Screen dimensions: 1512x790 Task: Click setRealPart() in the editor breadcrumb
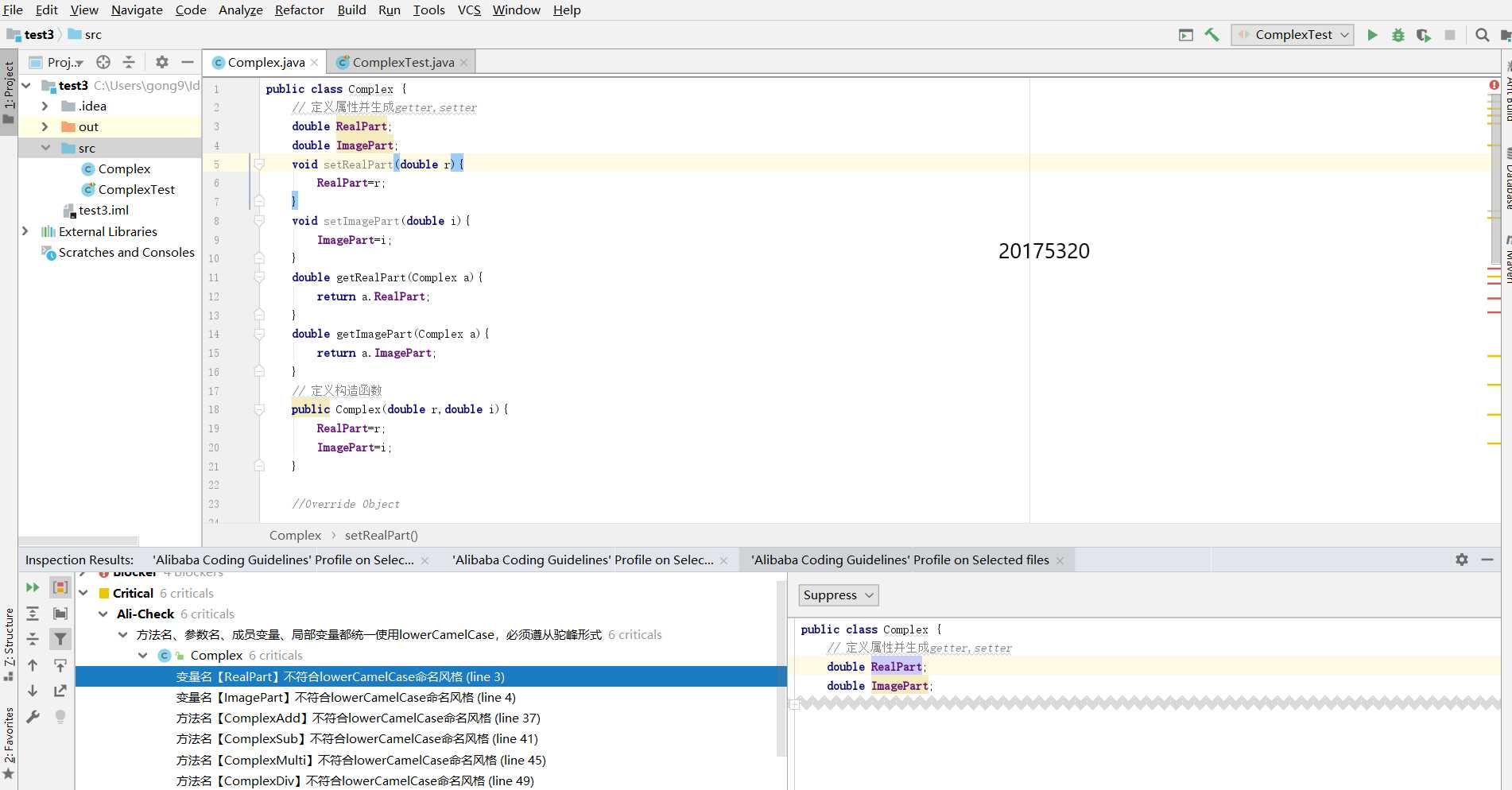(381, 535)
